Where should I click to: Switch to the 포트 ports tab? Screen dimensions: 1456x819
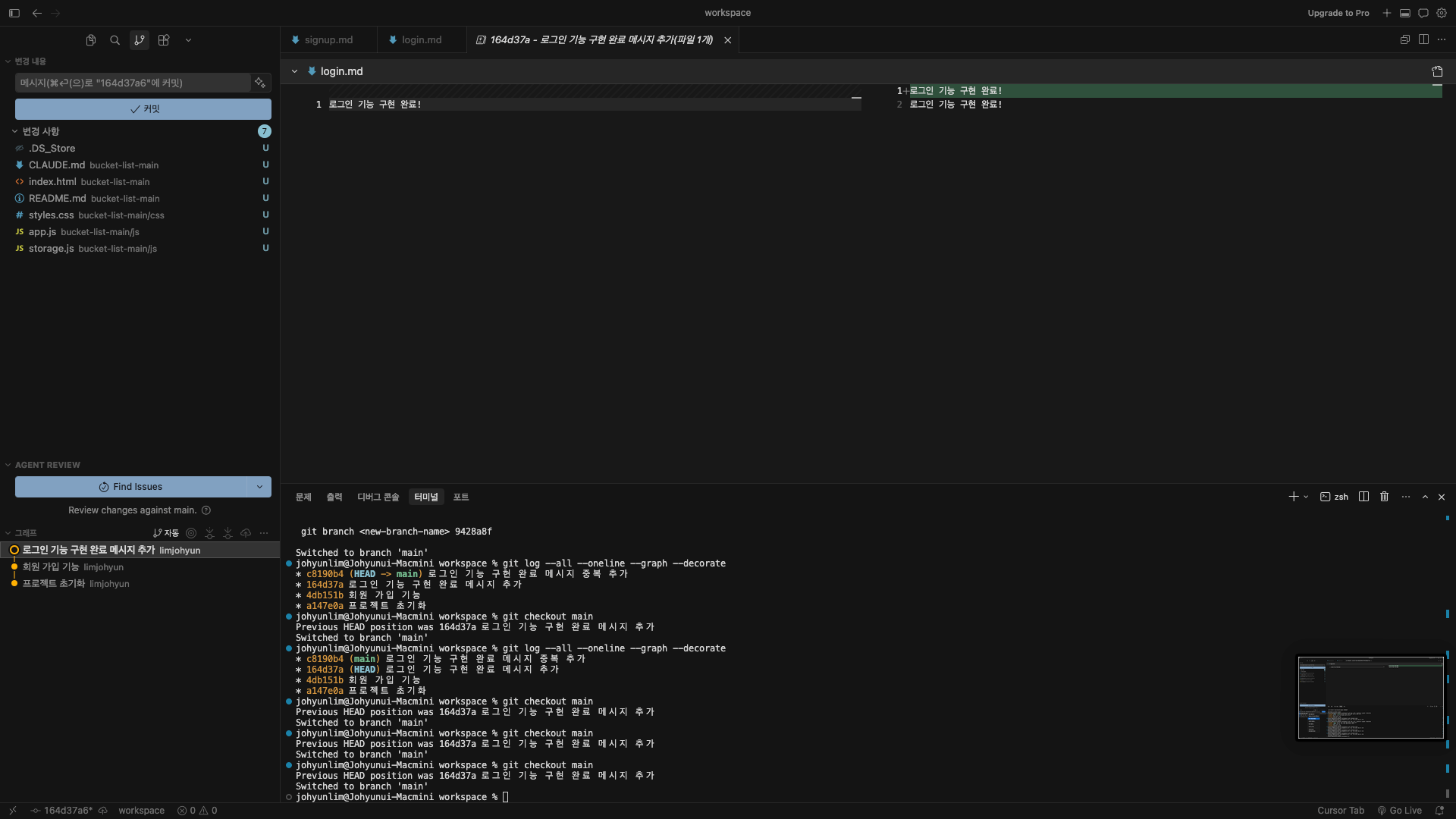coord(461,497)
